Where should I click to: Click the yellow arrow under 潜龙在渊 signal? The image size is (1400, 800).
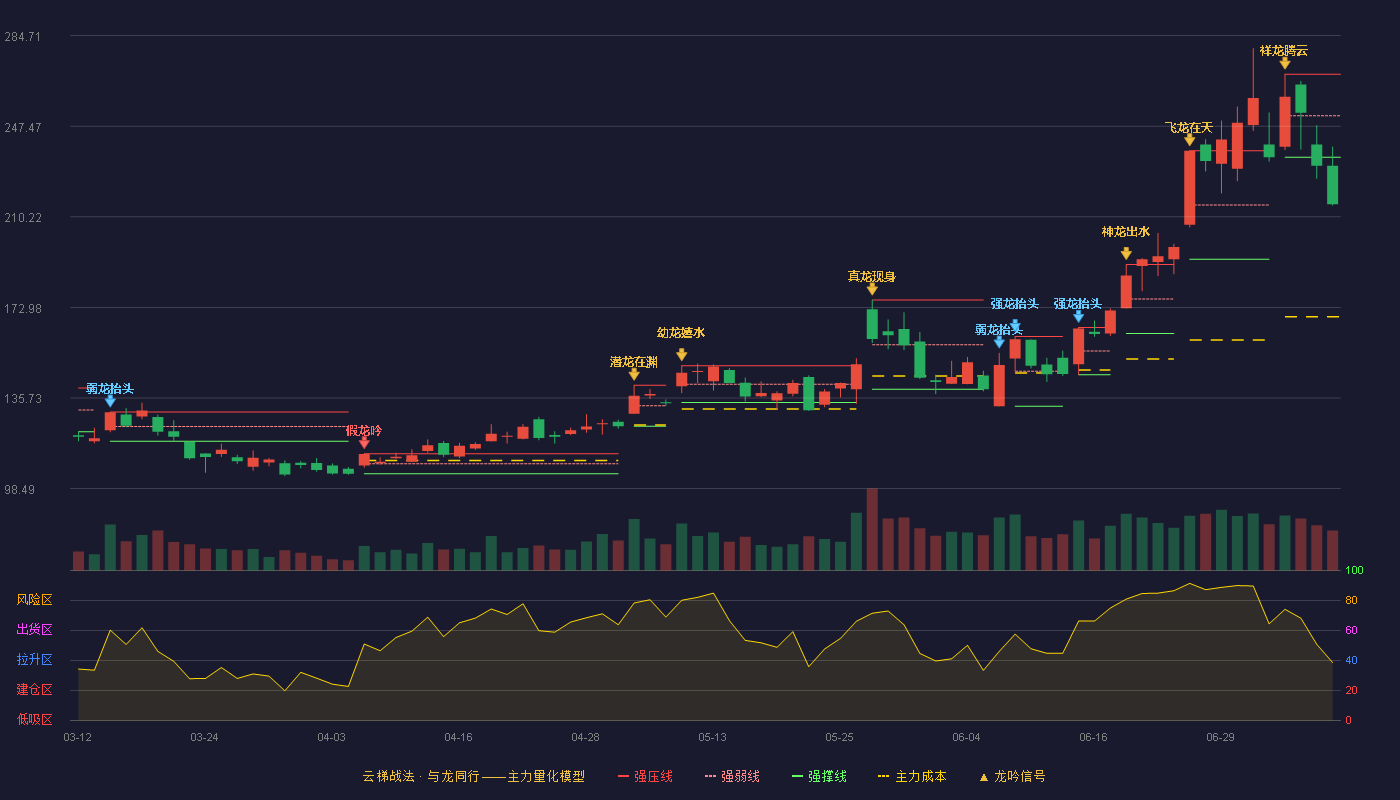tap(634, 374)
